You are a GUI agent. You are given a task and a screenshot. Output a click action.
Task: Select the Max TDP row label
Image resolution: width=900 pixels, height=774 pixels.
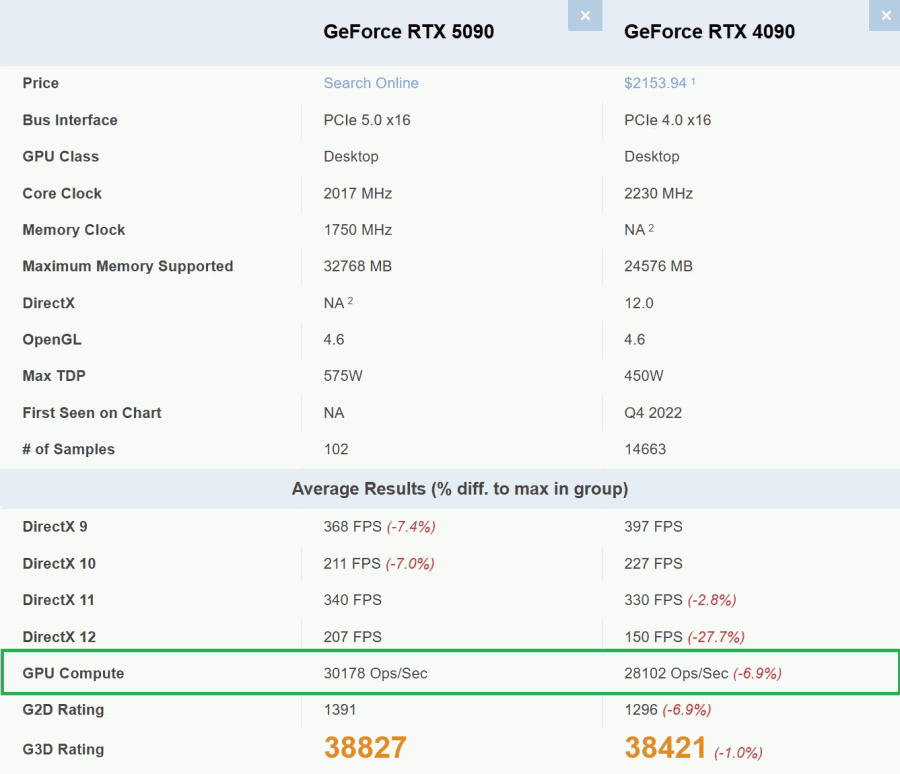coord(54,376)
